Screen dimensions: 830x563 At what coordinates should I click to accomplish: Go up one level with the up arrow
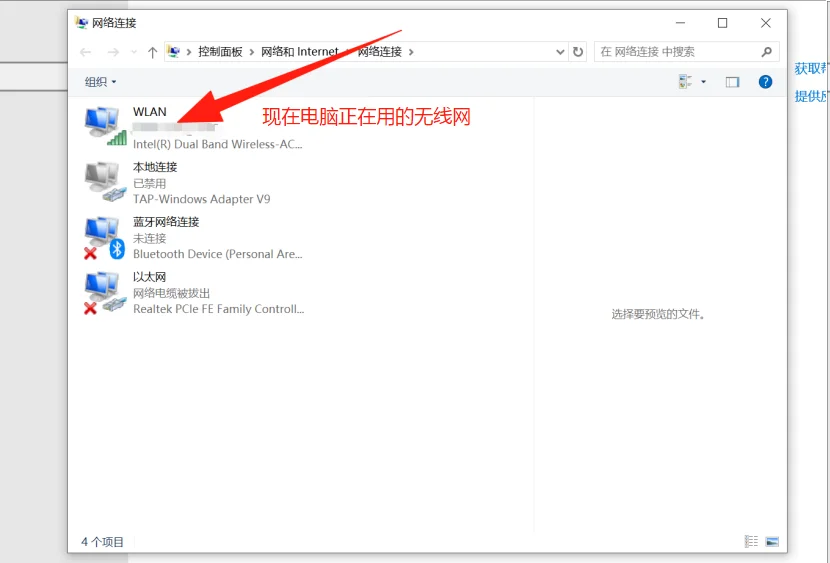152,52
